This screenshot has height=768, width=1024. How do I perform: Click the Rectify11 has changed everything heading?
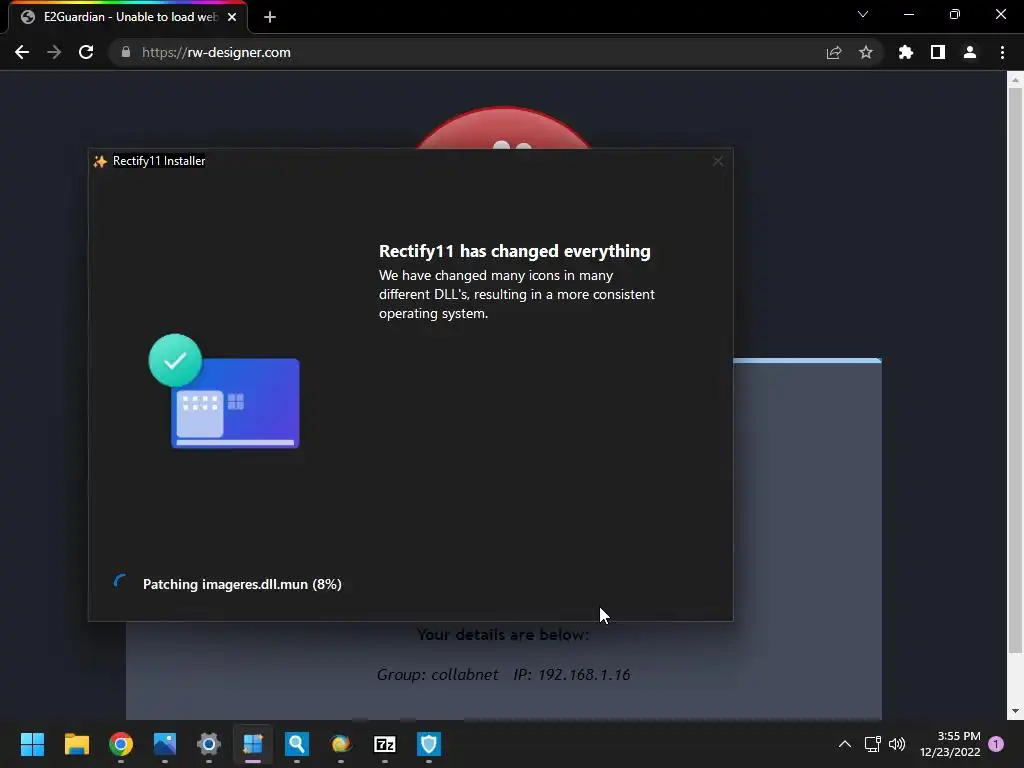coord(515,251)
